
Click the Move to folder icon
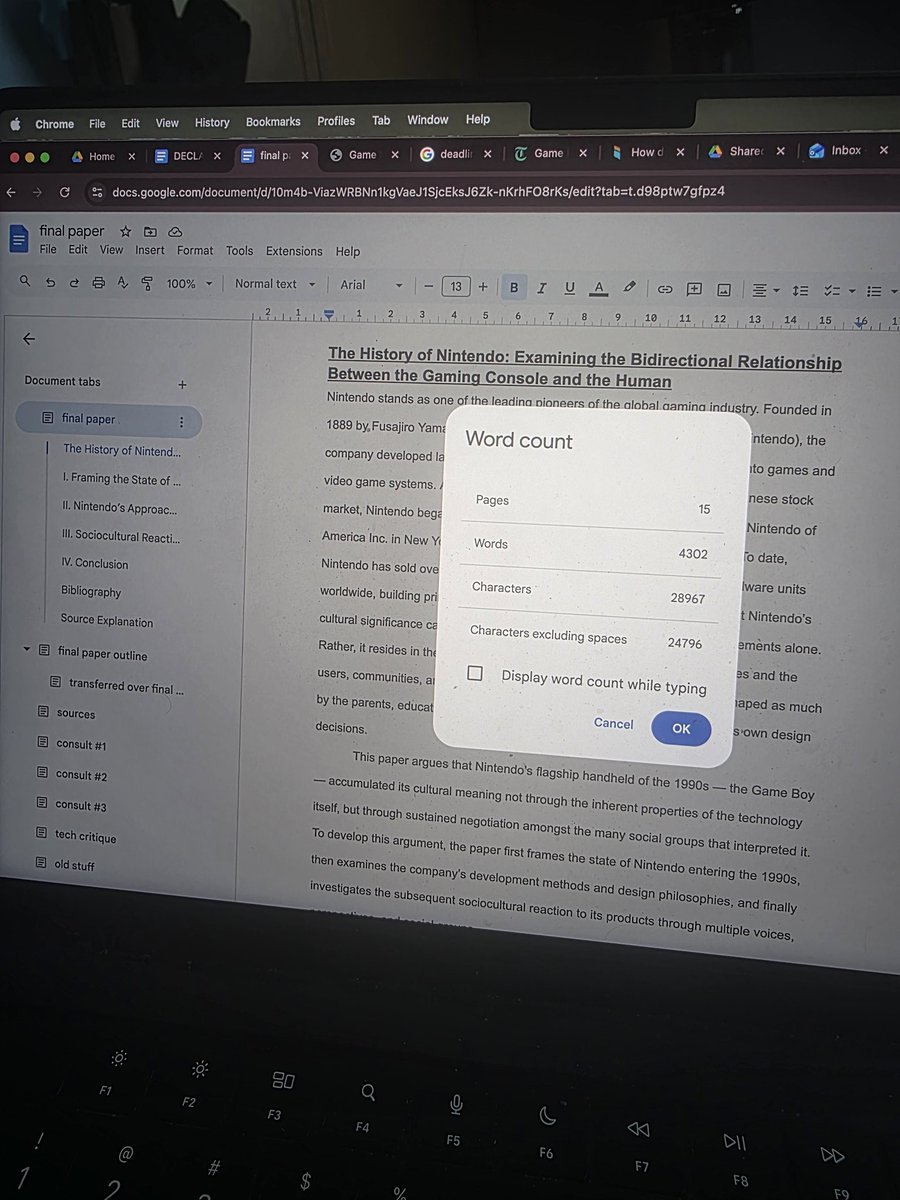coord(150,231)
